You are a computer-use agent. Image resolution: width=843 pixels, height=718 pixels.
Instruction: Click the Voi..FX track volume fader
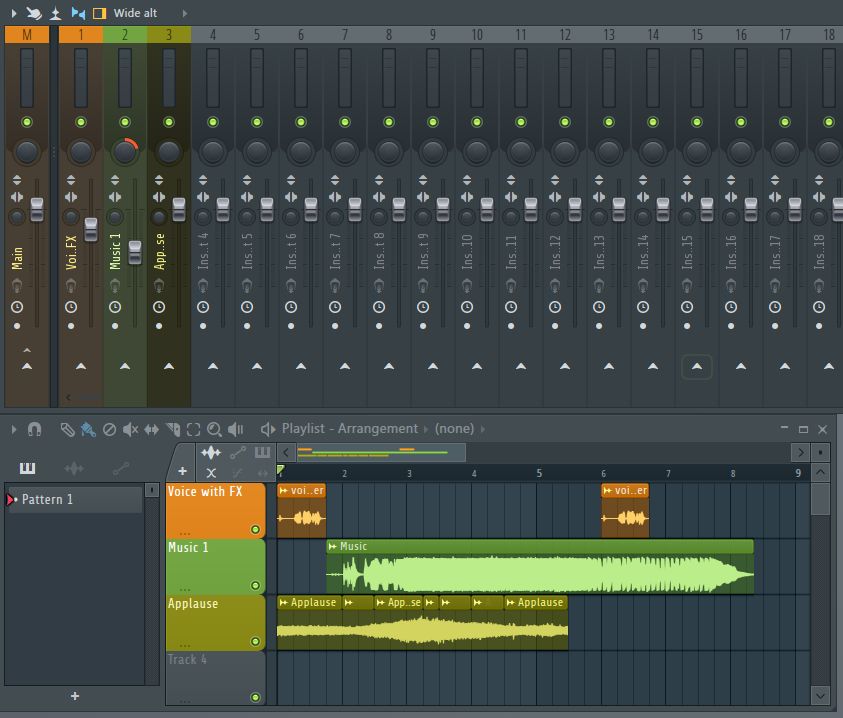click(x=91, y=230)
